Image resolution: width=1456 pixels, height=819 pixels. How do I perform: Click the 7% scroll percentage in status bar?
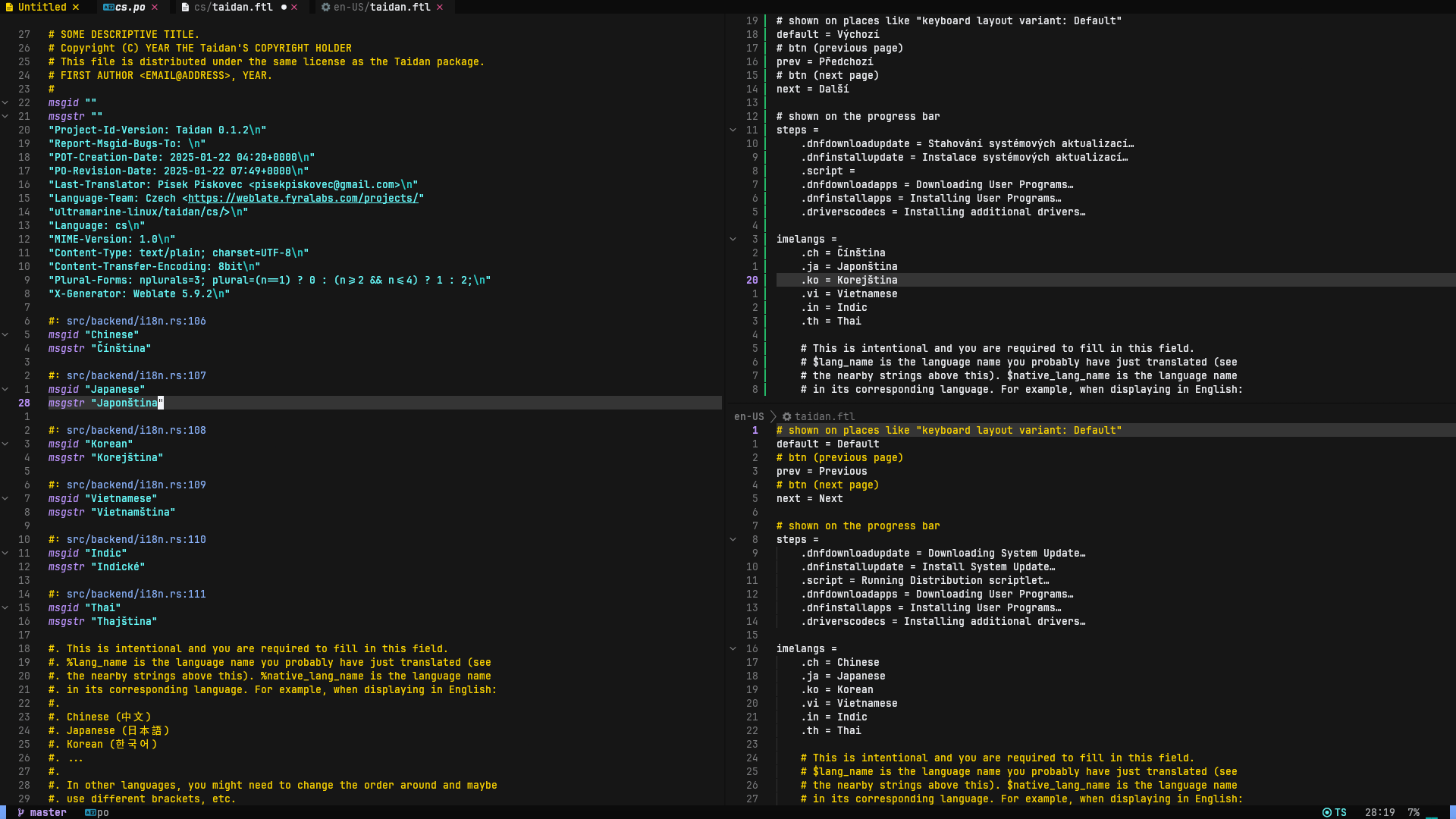point(1414,812)
